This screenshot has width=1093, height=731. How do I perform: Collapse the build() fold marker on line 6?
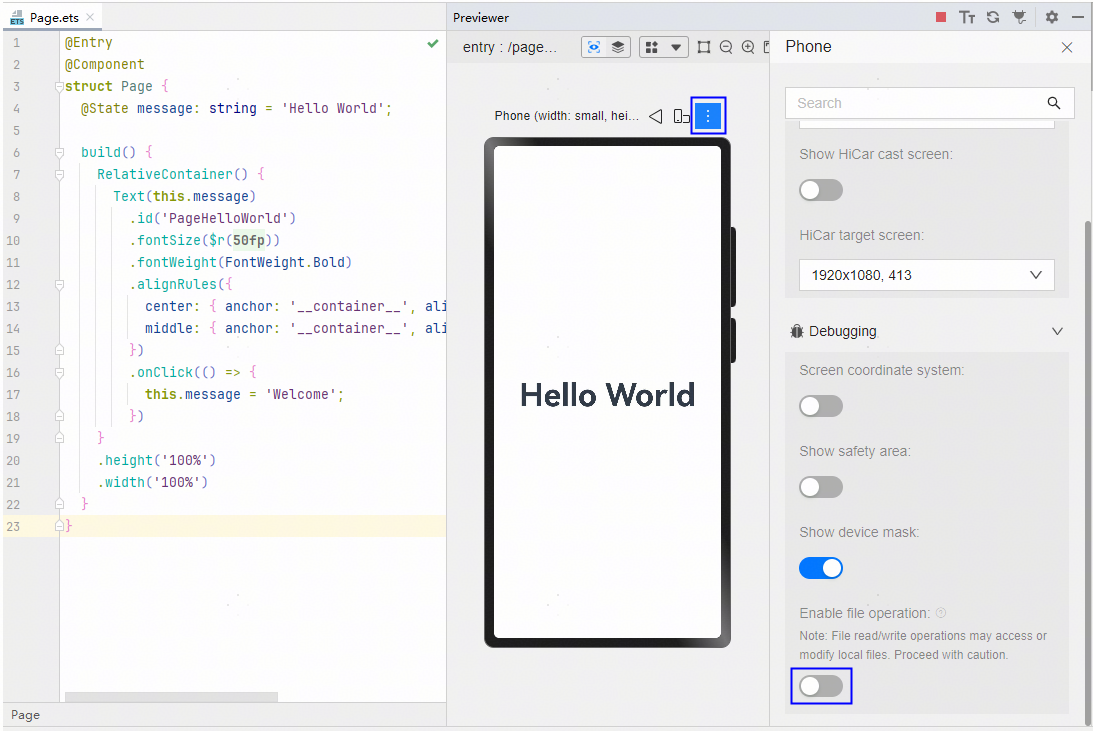tap(59, 153)
